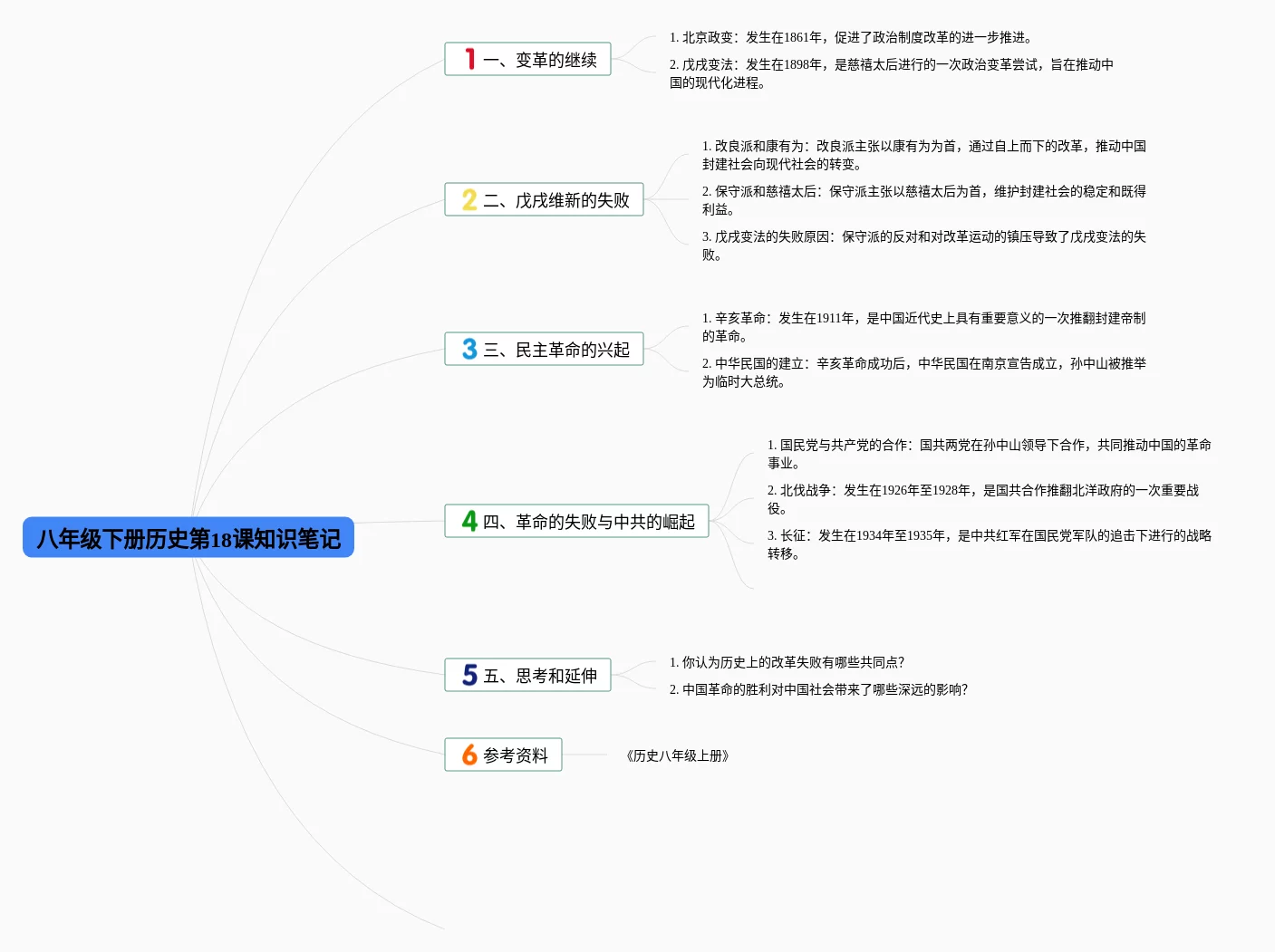
Task: Select the node 参考资料
Action: [503, 755]
